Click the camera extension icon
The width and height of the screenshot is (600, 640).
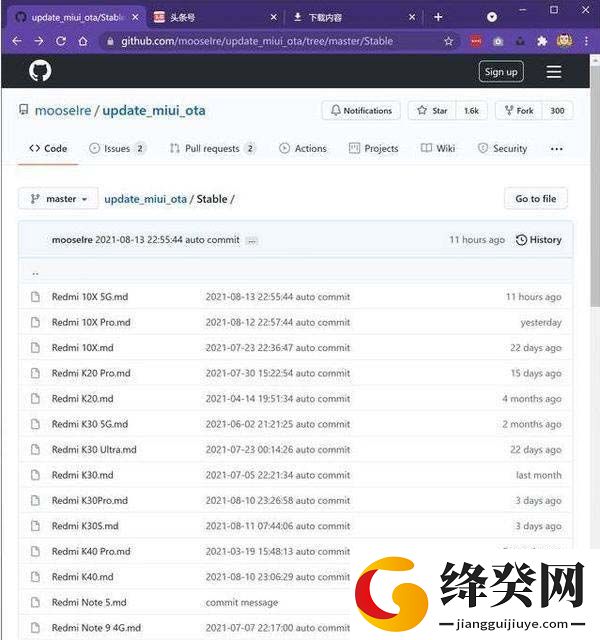[498, 41]
